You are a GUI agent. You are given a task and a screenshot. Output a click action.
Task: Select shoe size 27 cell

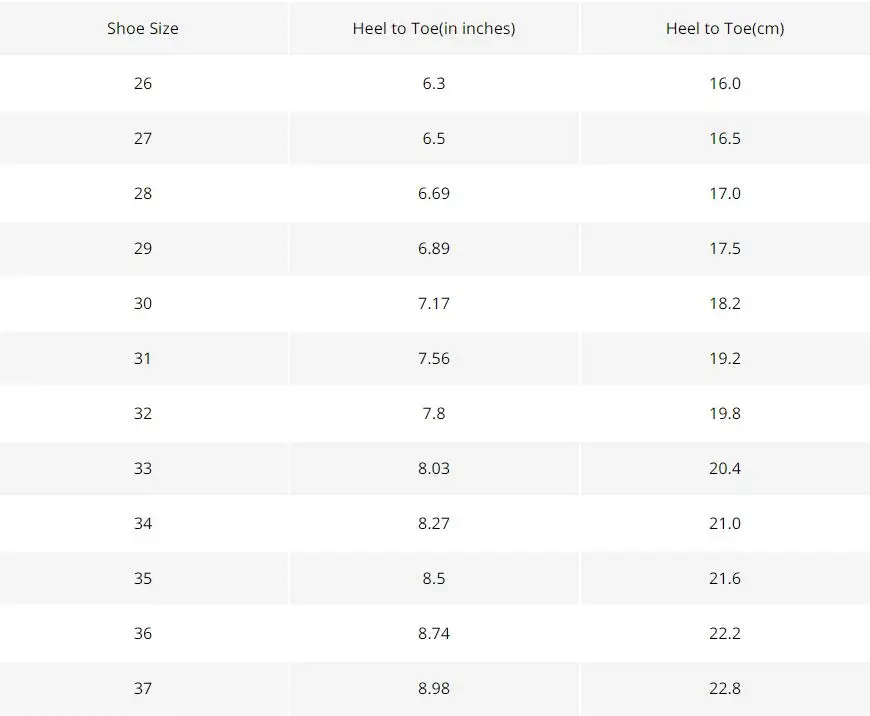143,138
